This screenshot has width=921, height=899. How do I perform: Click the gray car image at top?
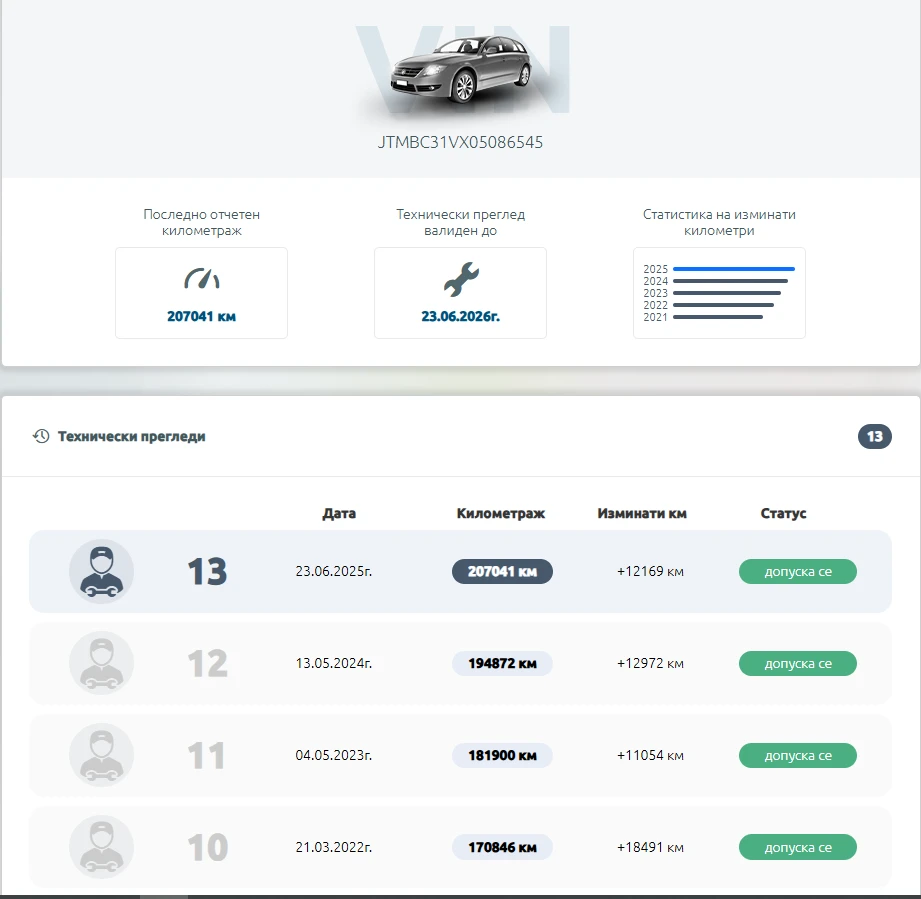(x=461, y=70)
